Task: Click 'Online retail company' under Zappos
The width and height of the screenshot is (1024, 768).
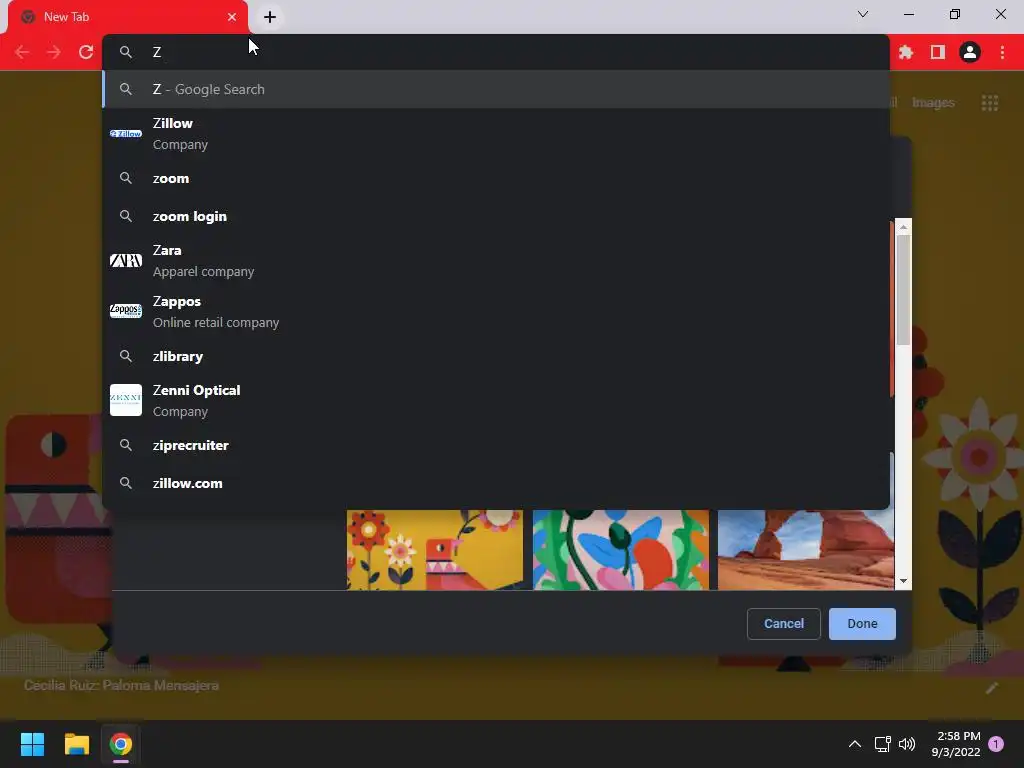Action: 216,323
